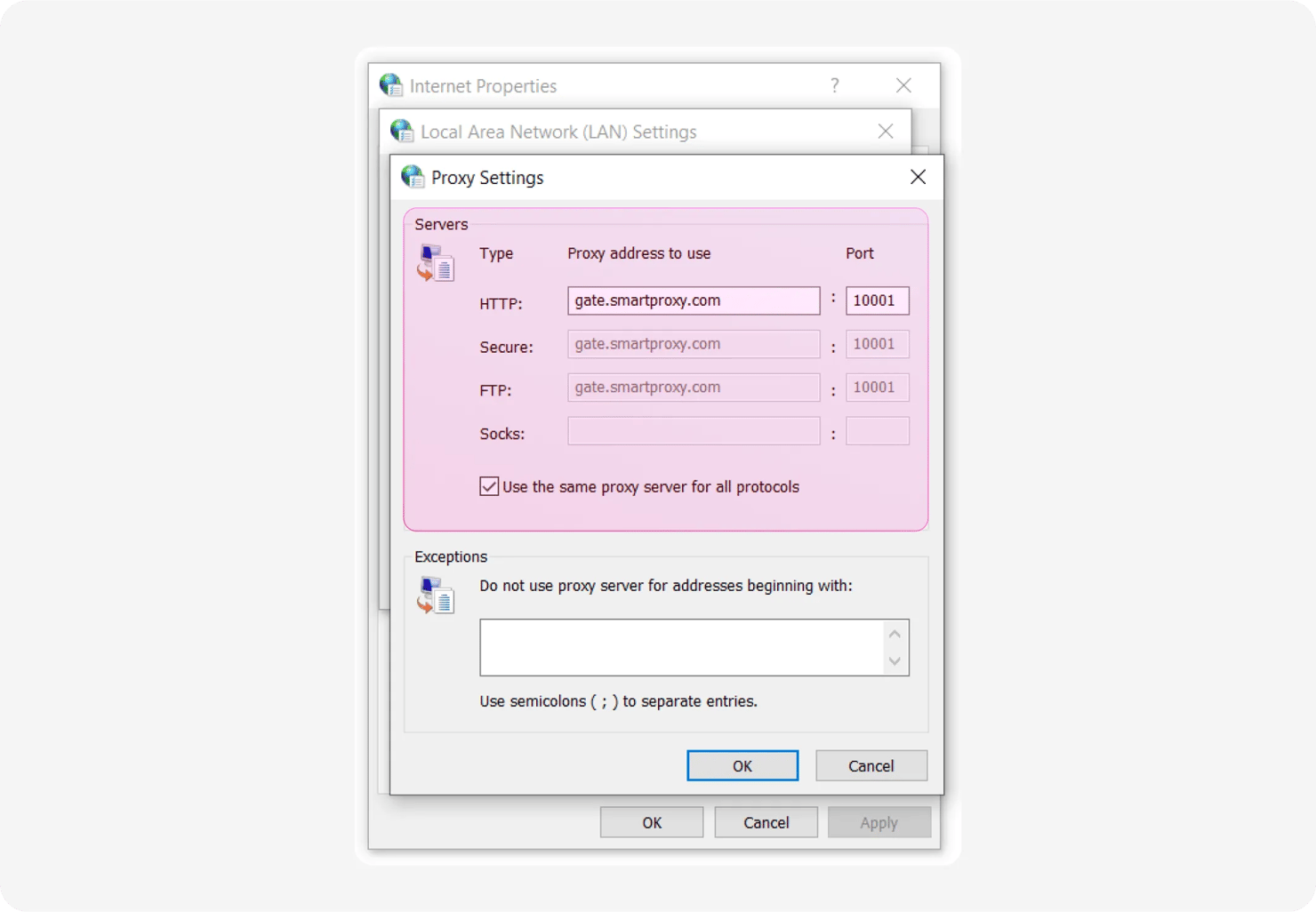Click the globe icon in Proxy Settings title bar
The width and height of the screenshot is (1316, 912).
(413, 177)
